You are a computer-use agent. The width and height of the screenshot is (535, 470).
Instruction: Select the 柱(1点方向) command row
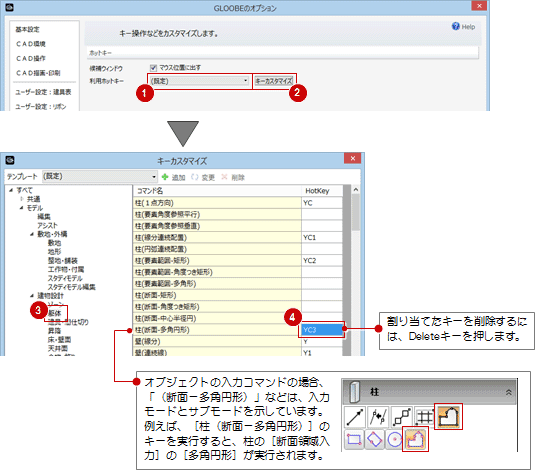click(x=217, y=203)
